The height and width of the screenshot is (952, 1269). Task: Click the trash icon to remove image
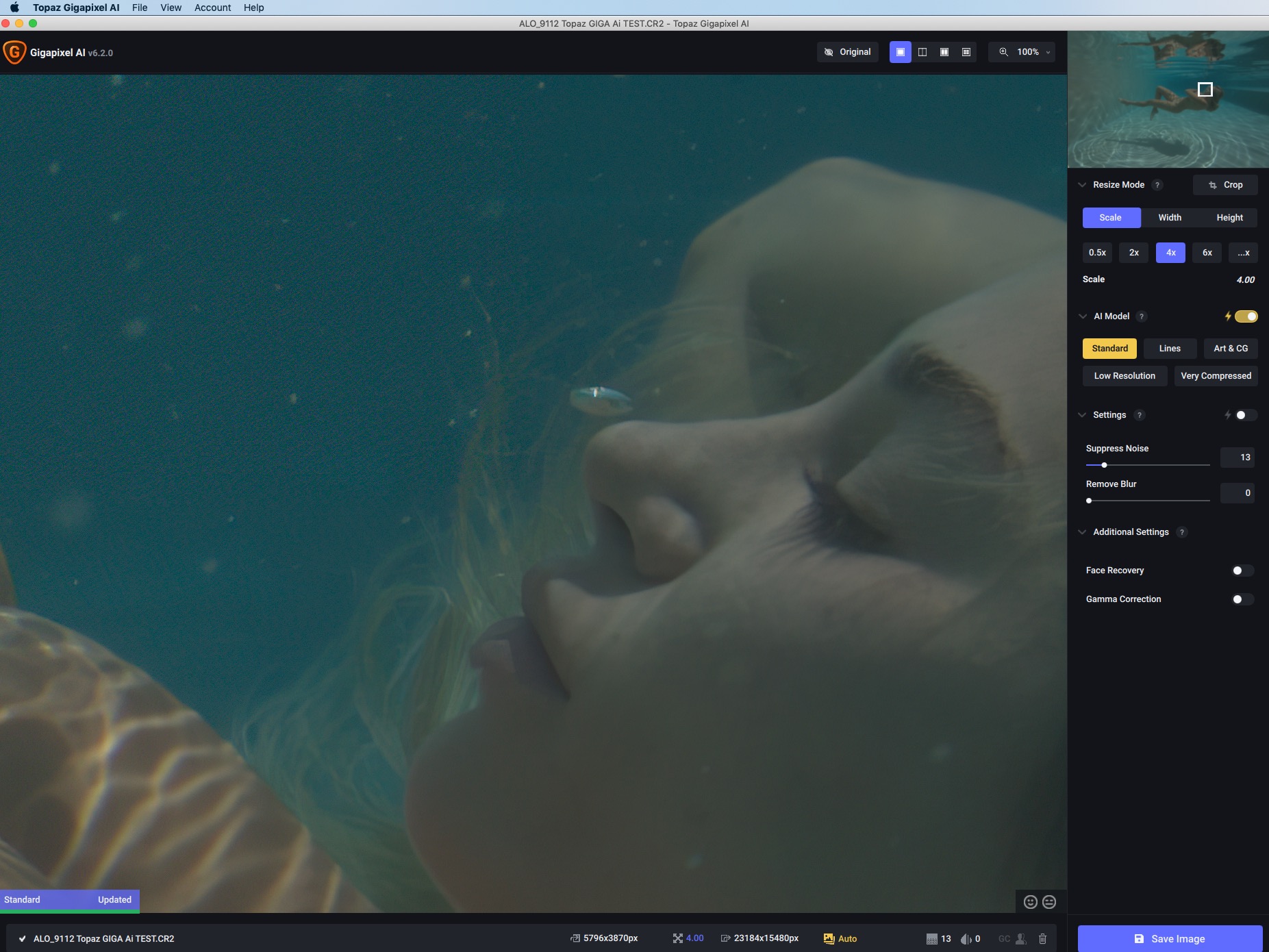[1042, 938]
